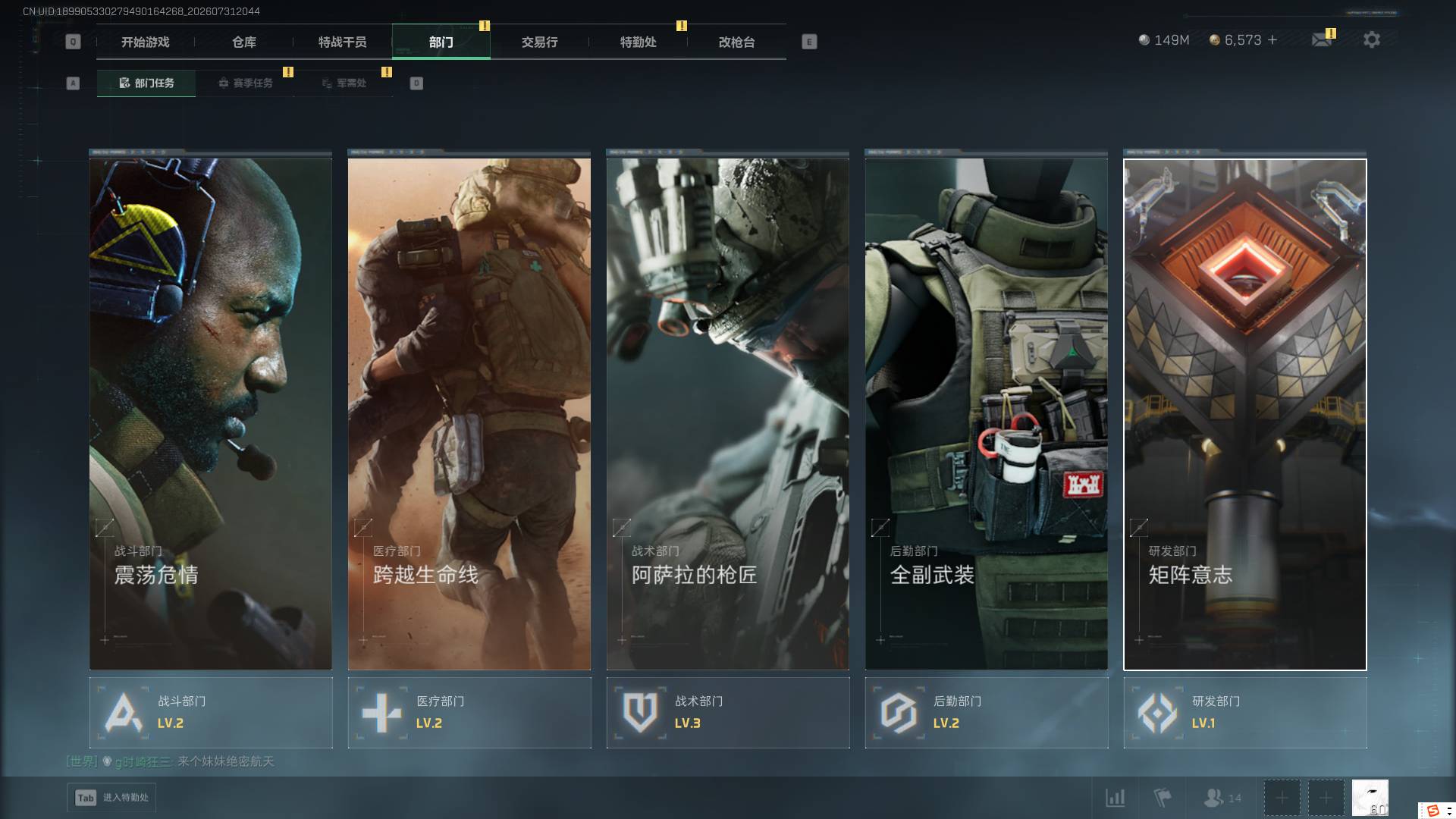Go to the 开始游戏 tab
Image resolution: width=1456 pixels, height=819 pixels.
(146, 42)
